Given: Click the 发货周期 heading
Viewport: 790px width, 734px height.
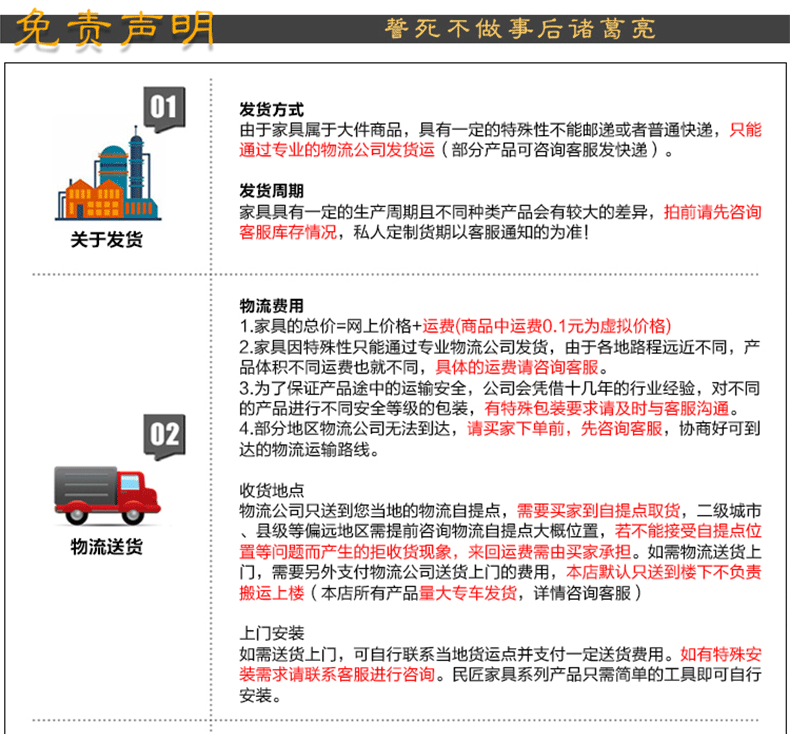Looking at the screenshot, I should point(272,191).
